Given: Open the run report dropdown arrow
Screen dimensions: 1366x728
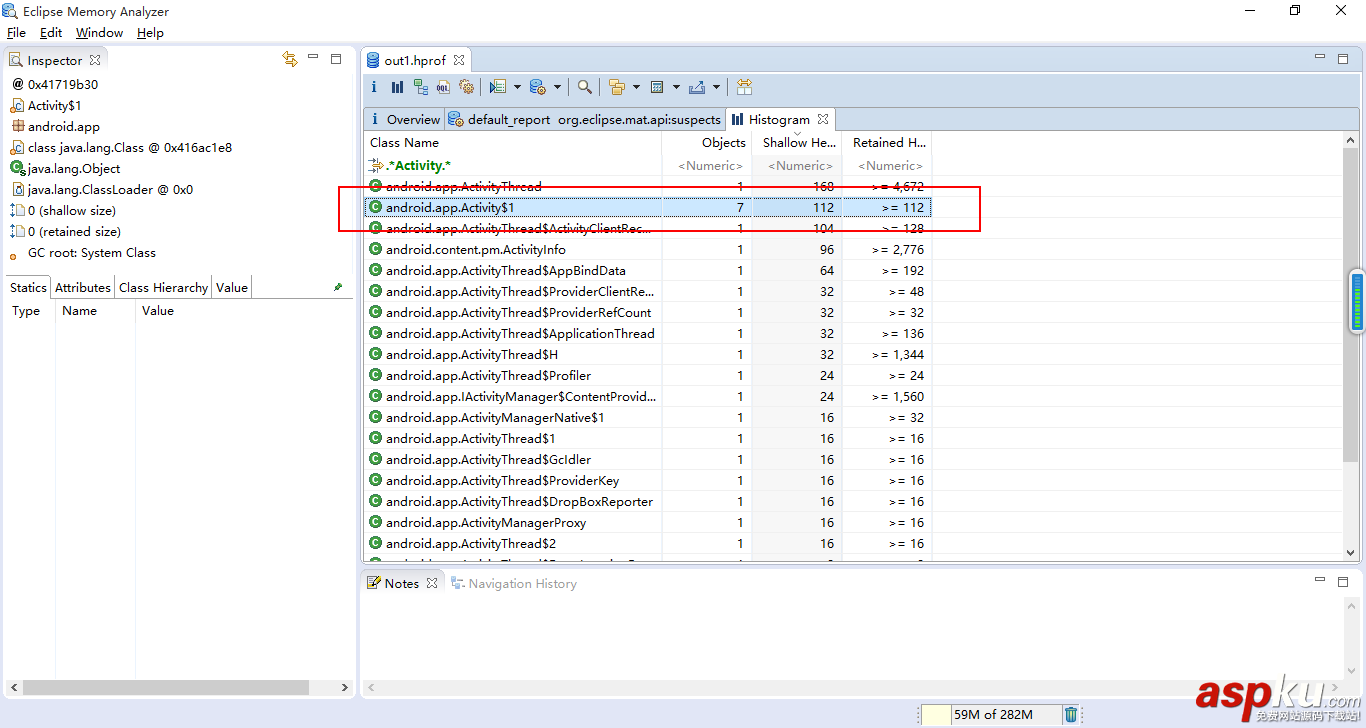Looking at the screenshot, I should (x=517, y=87).
